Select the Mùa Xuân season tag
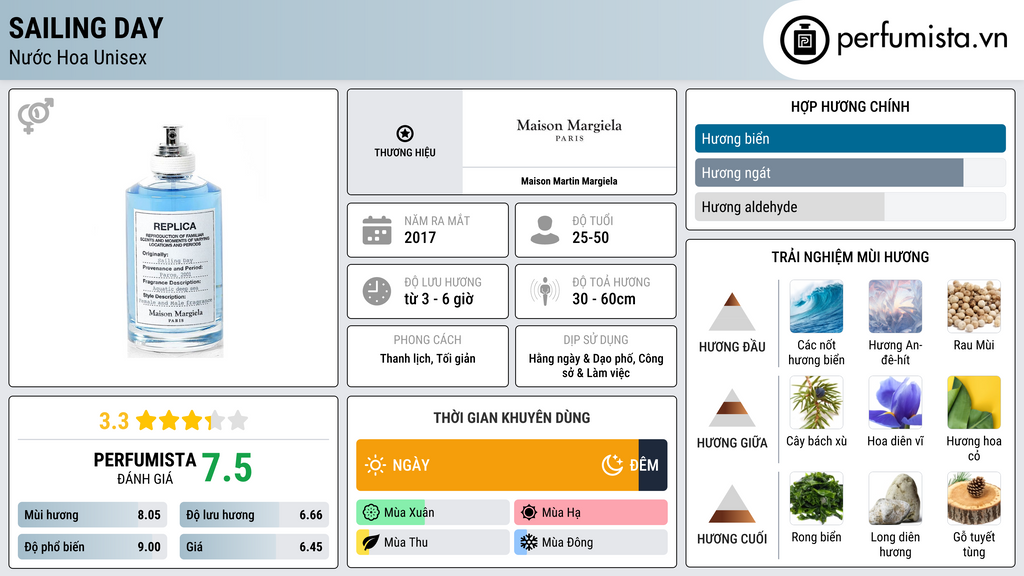This screenshot has width=1024, height=576. pos(432,513)
